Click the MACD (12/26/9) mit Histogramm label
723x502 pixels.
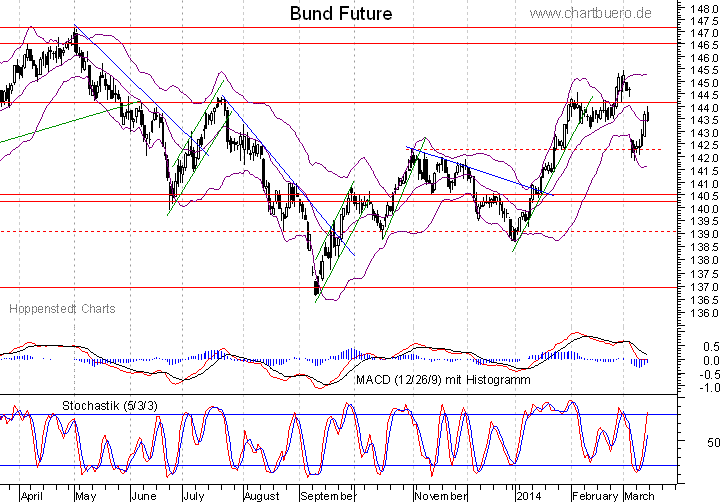pos(443,380)
